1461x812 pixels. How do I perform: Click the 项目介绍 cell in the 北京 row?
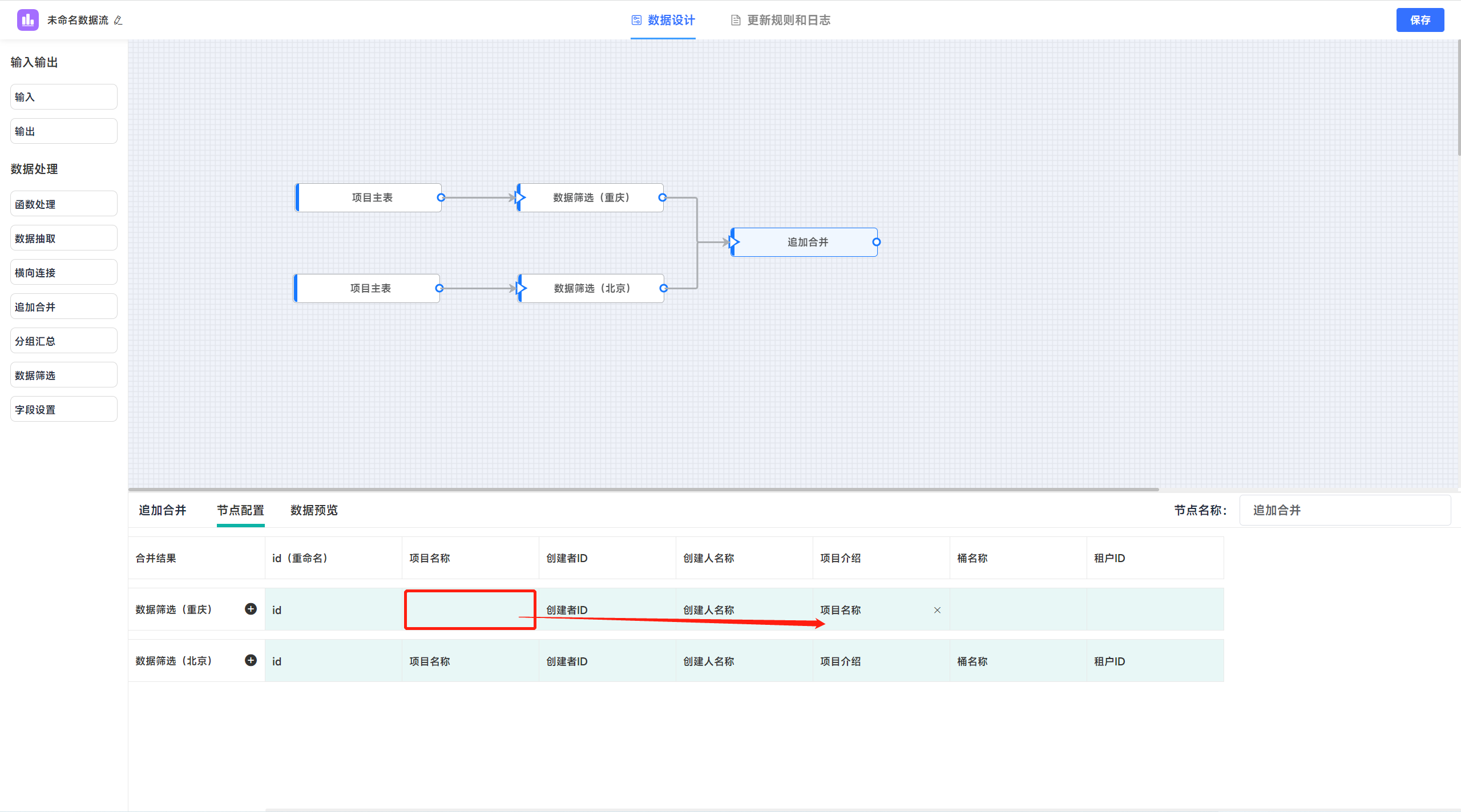click(x=881, y=661)
